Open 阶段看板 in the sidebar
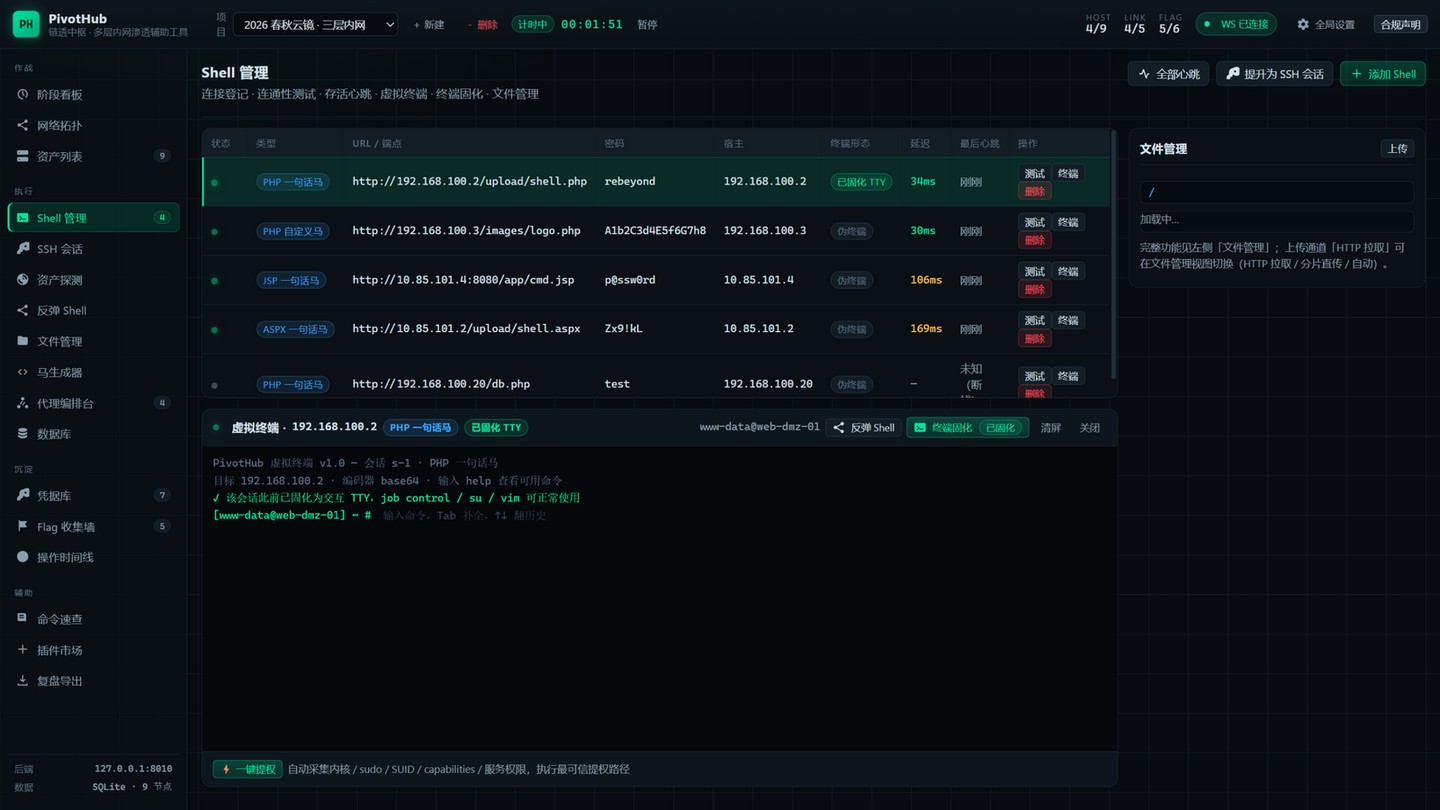This screenshot has height=810, width=1440. (x=94, y=95)
